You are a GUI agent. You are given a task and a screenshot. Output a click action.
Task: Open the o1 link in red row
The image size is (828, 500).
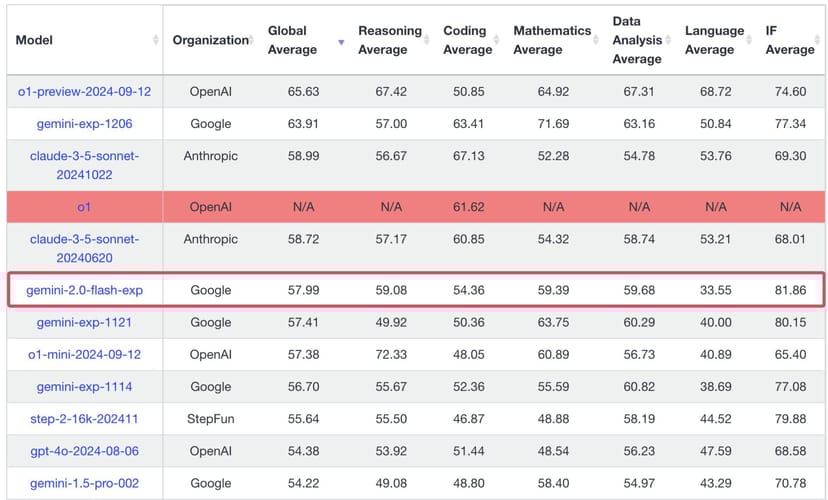coord(84,206)
